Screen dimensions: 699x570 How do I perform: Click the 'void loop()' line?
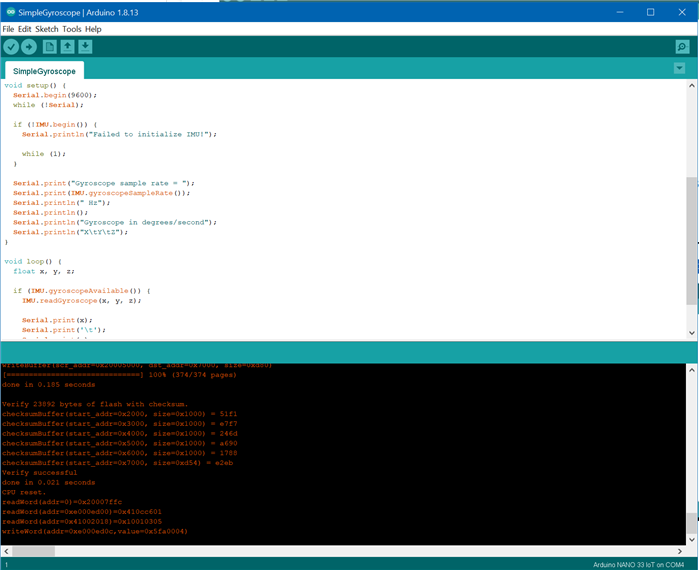33,262
